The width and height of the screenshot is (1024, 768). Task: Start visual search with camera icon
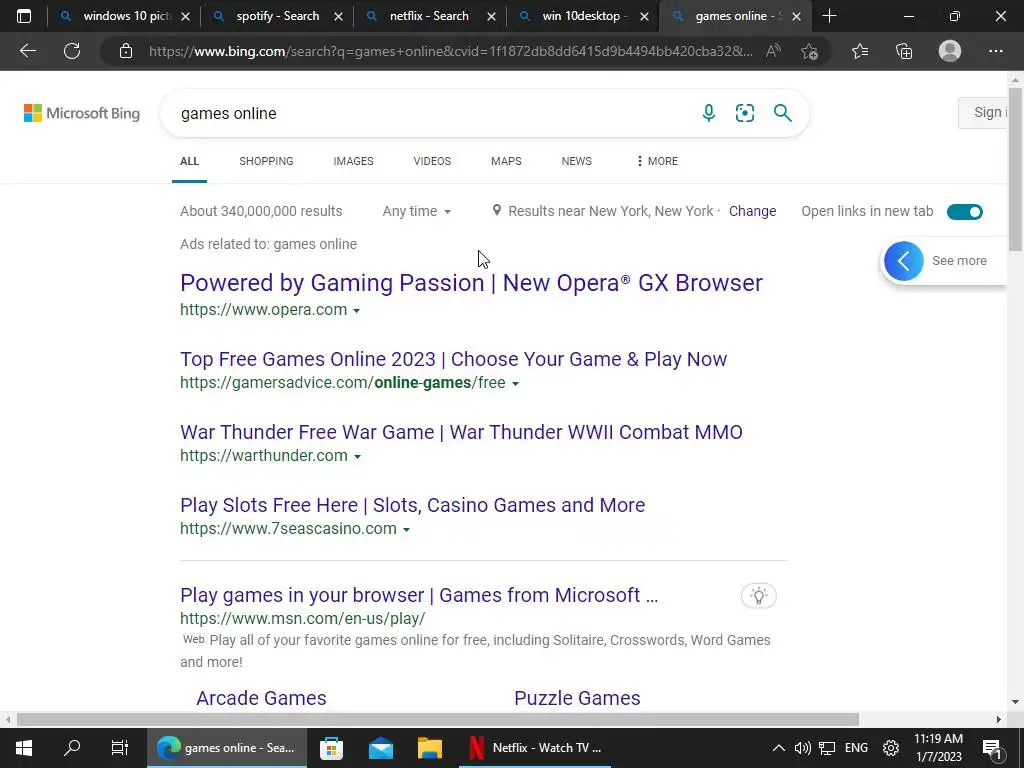point(744,113)
